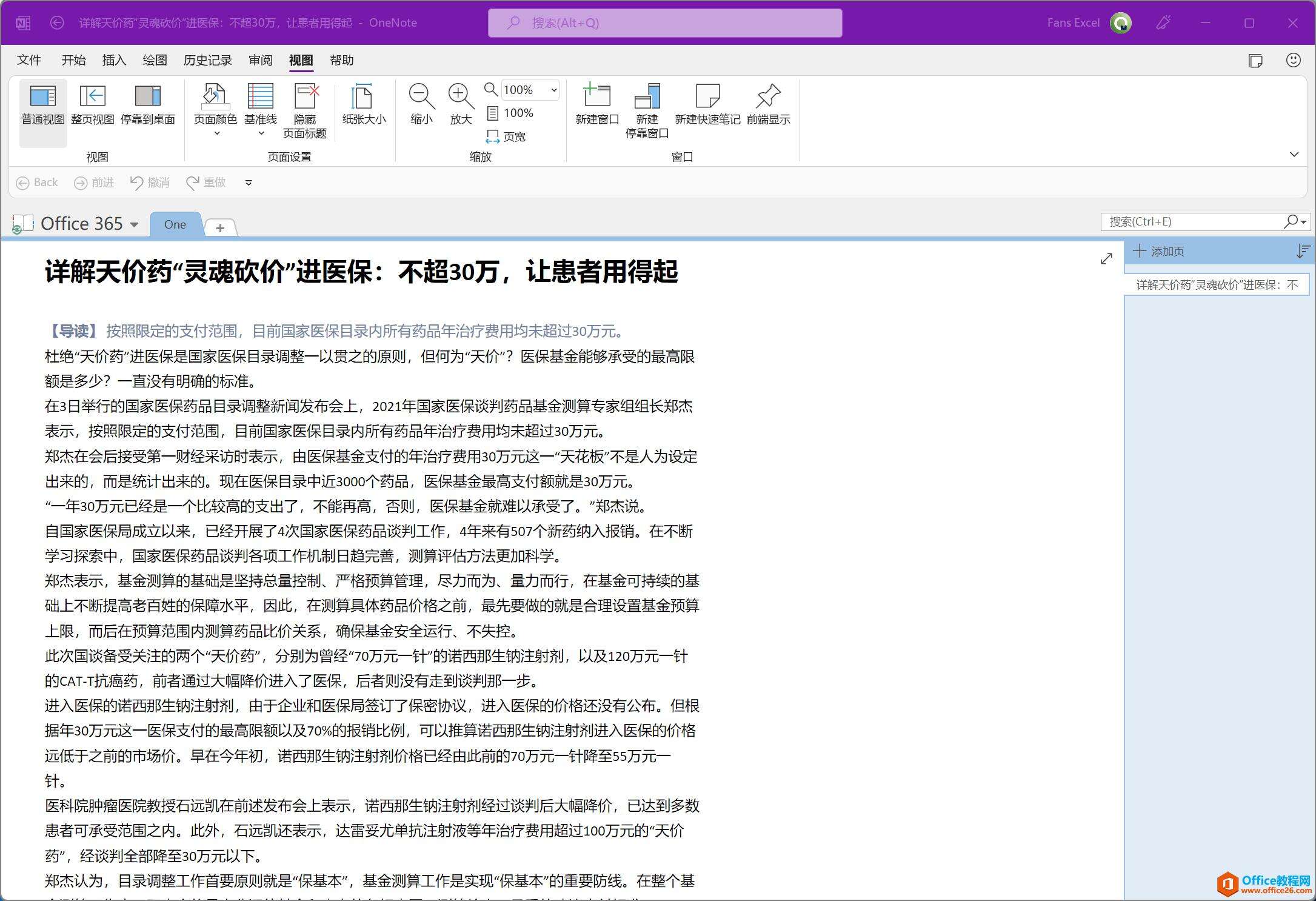Click Zoom In (放大) magnifier
This screenshot has width=1316, height=901.
pyautogui.click(x=461, y=105)
